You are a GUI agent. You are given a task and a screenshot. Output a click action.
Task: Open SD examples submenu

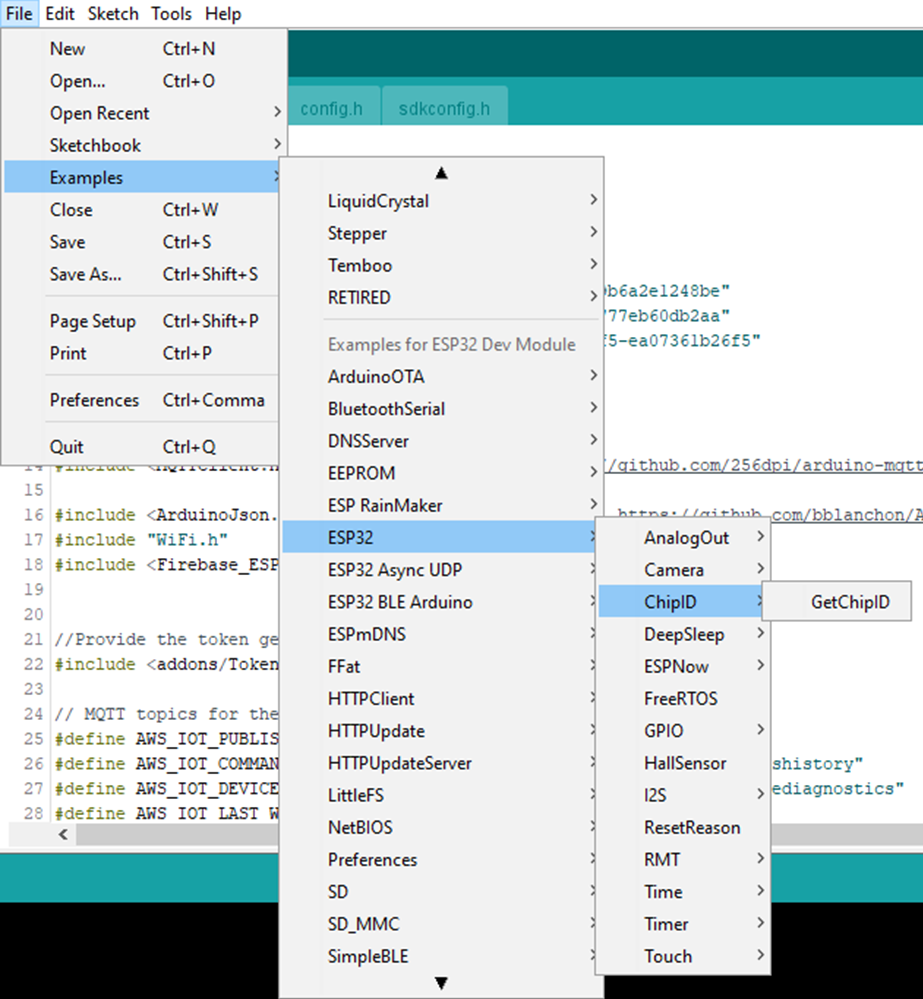pos(439,891)
